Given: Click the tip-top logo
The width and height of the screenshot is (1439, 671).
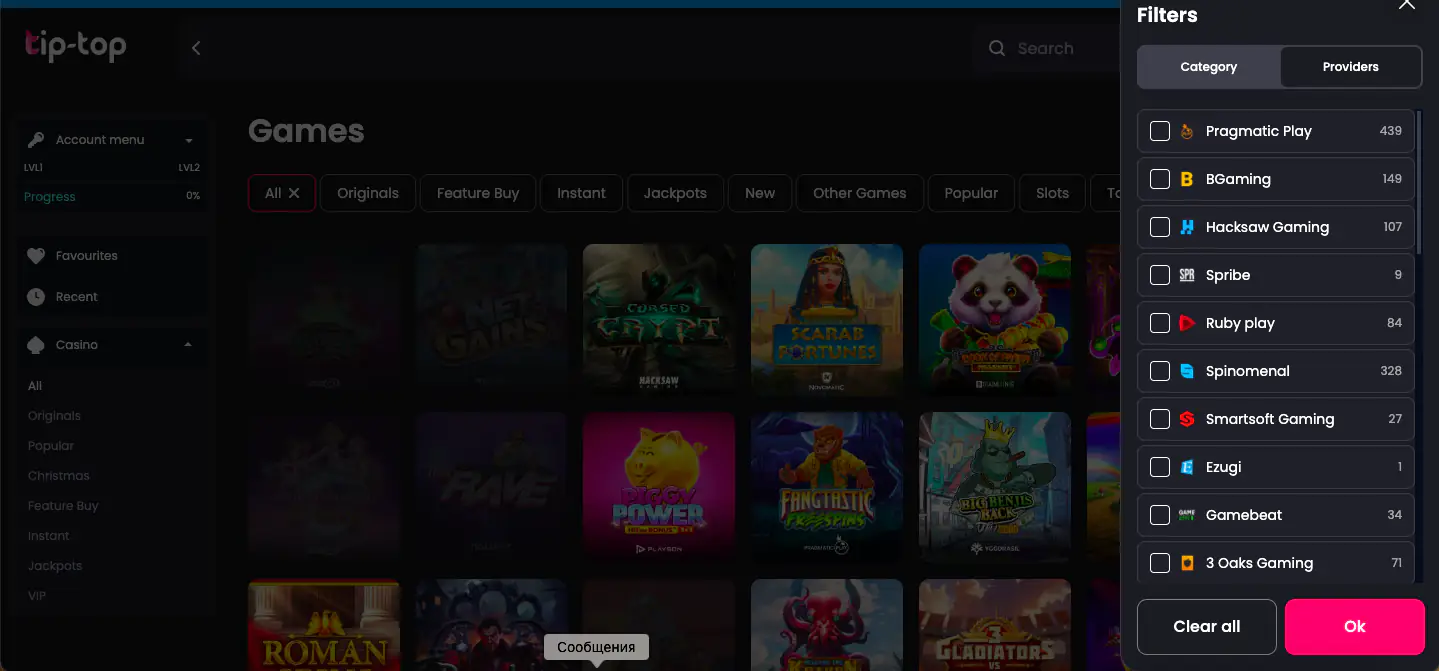Looking at the screenshot, I should click(x=76, y=45).
